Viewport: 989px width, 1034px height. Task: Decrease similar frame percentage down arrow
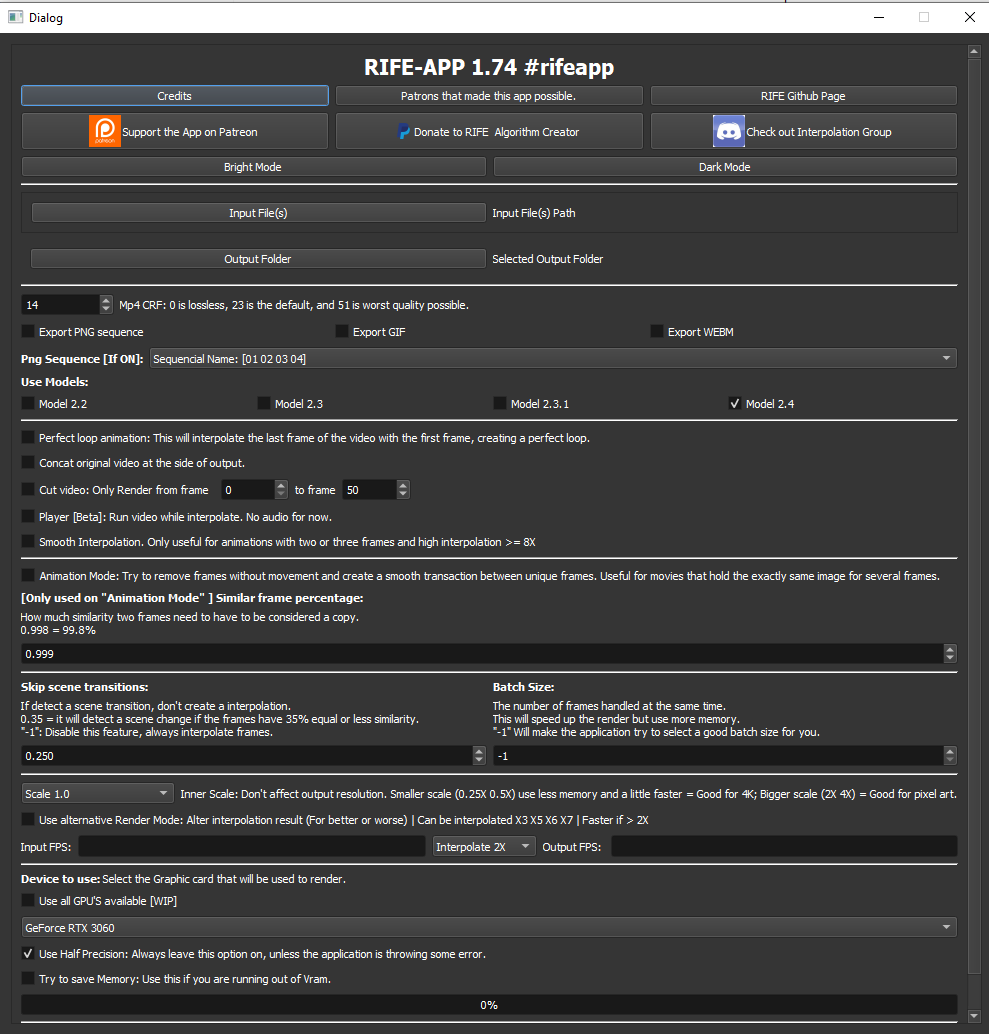[949, 658]
